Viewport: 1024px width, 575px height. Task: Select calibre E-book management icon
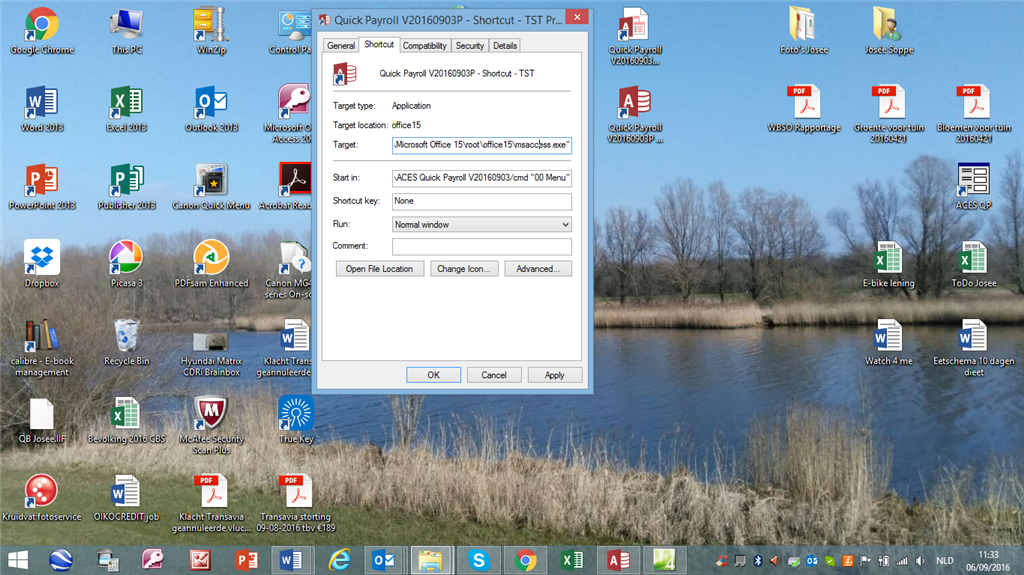coord(42,348)
